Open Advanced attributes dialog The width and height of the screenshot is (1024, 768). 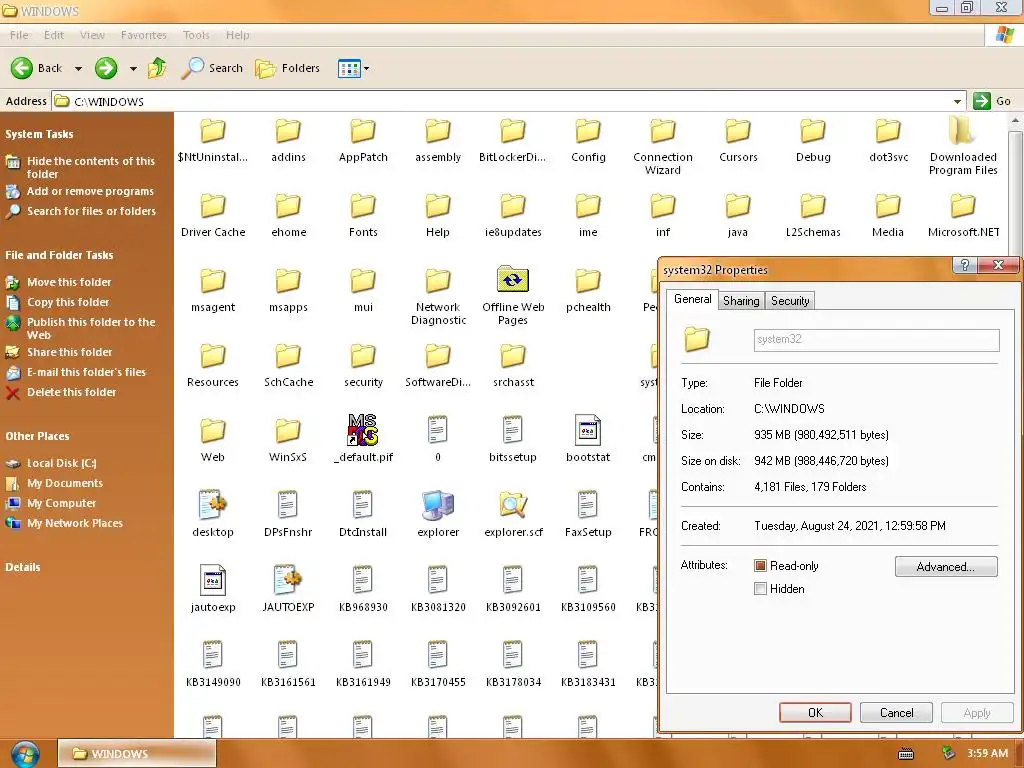click(946, 566)
